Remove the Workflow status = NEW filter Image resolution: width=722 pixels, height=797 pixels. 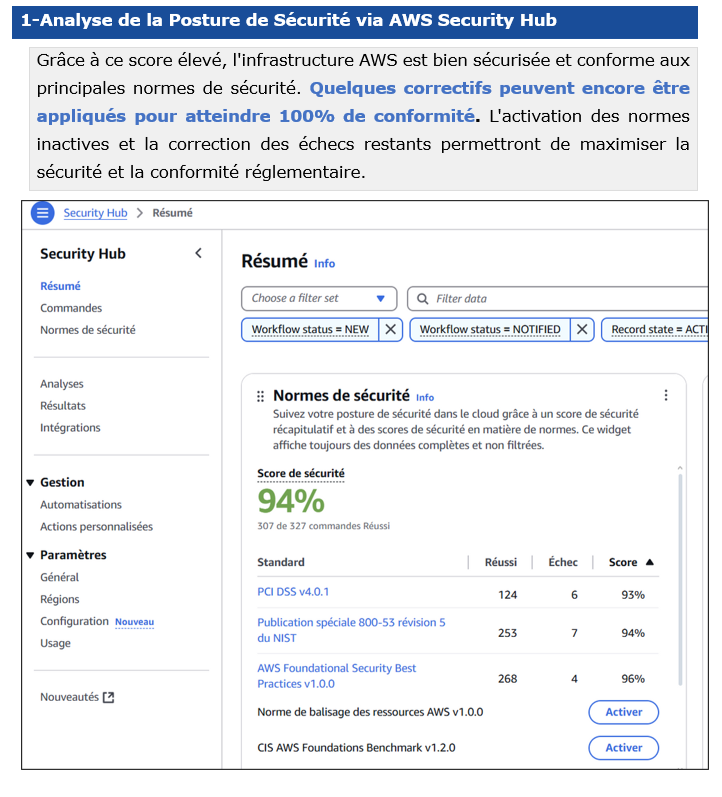tap(390, 329)
